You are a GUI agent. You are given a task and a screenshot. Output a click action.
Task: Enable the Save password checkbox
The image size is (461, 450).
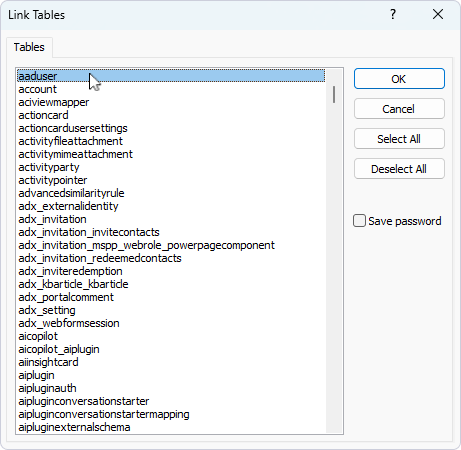(359, 221)
